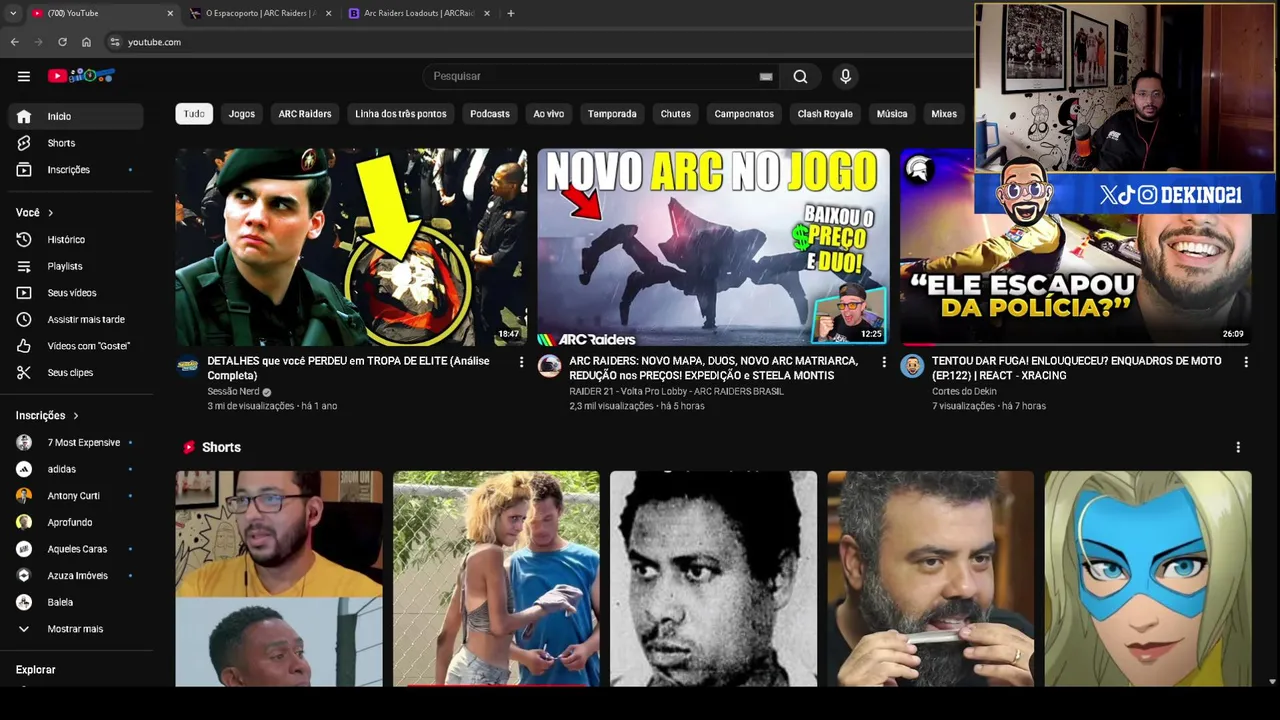Image resolution: width=1280 pixels, height=720 pixels.
Task: Open Vídeos com "Gostei" list
Action: coord(75,346)
